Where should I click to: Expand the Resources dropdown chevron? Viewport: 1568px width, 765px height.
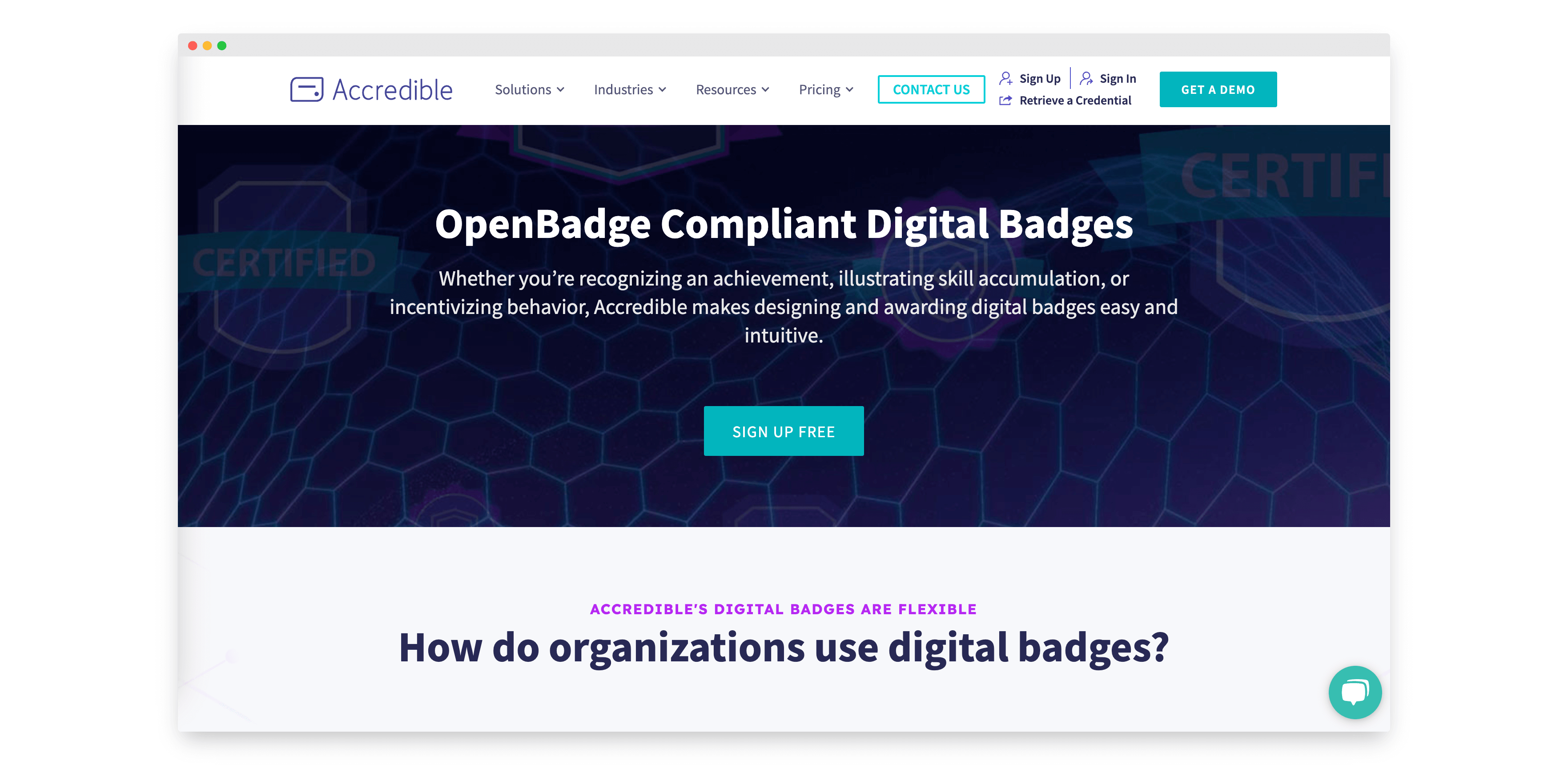tap(765, 89)
